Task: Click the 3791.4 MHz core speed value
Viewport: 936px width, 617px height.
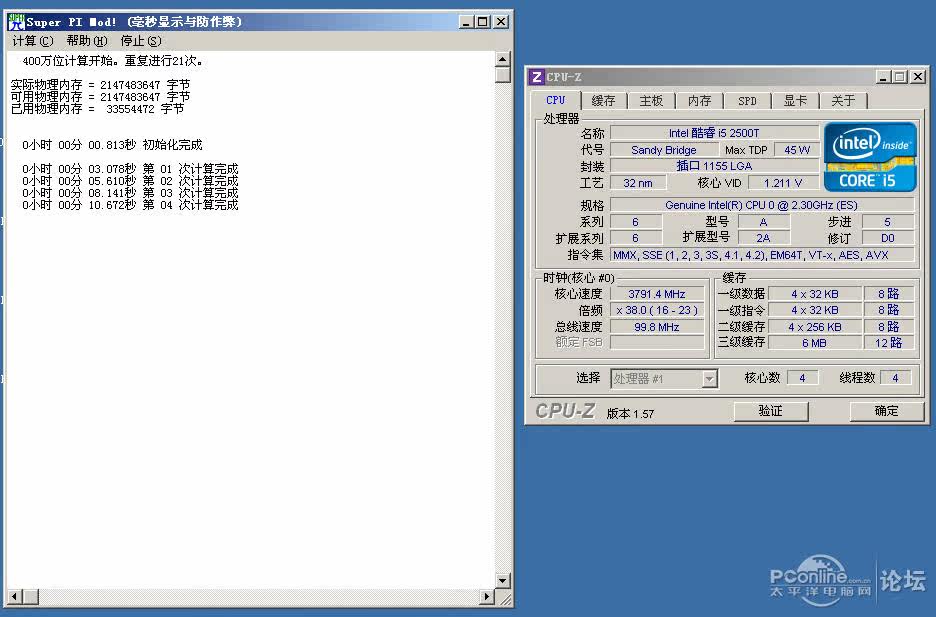Action: (657, 294)
